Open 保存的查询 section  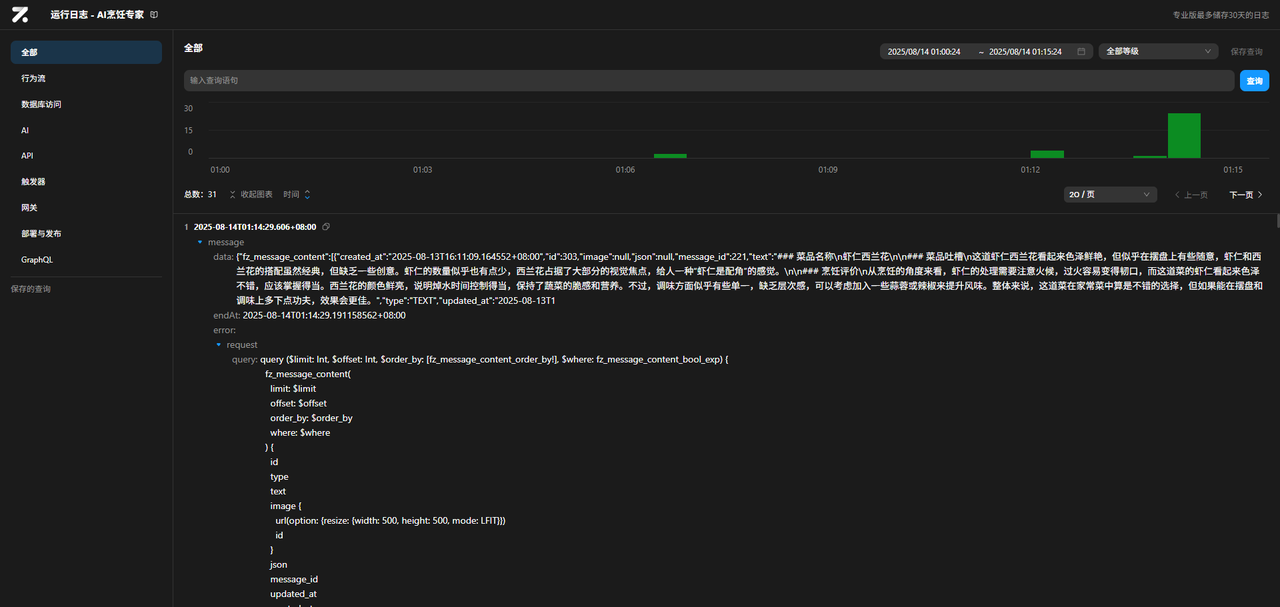click(x=30, y=289)
